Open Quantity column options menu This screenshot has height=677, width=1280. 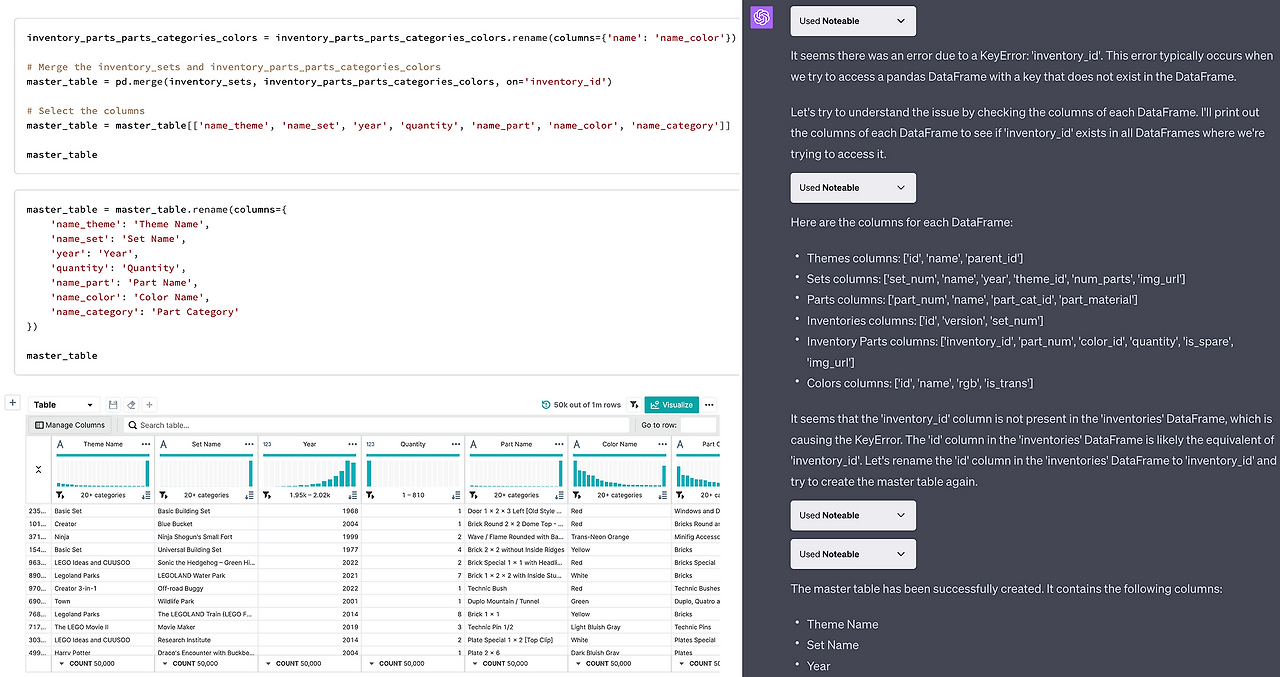(455, 444)
